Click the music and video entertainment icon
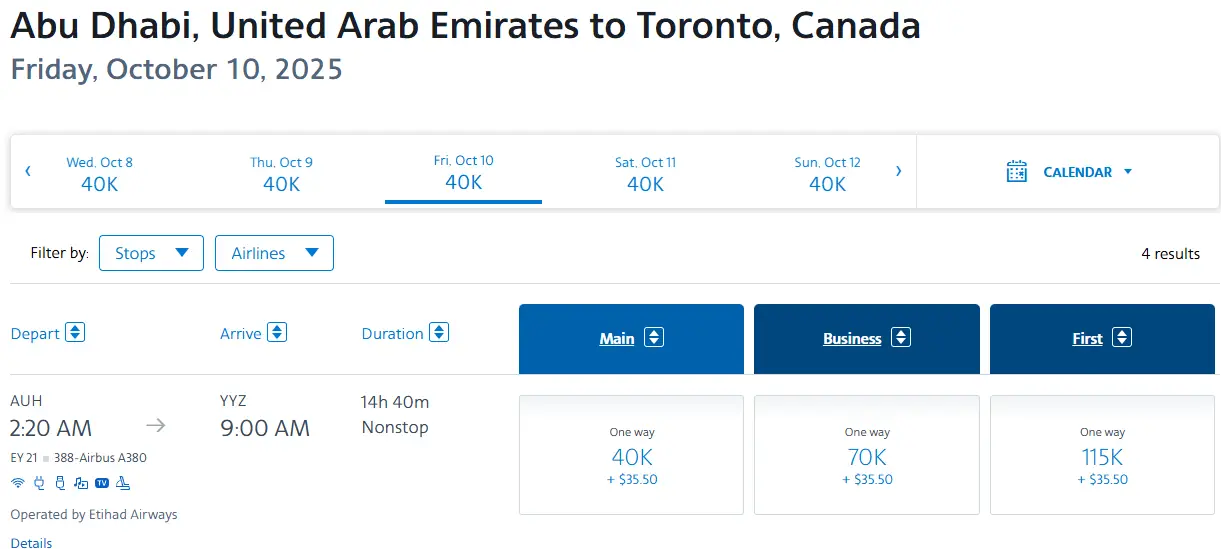1221x549 pixels. coord(81,483)
